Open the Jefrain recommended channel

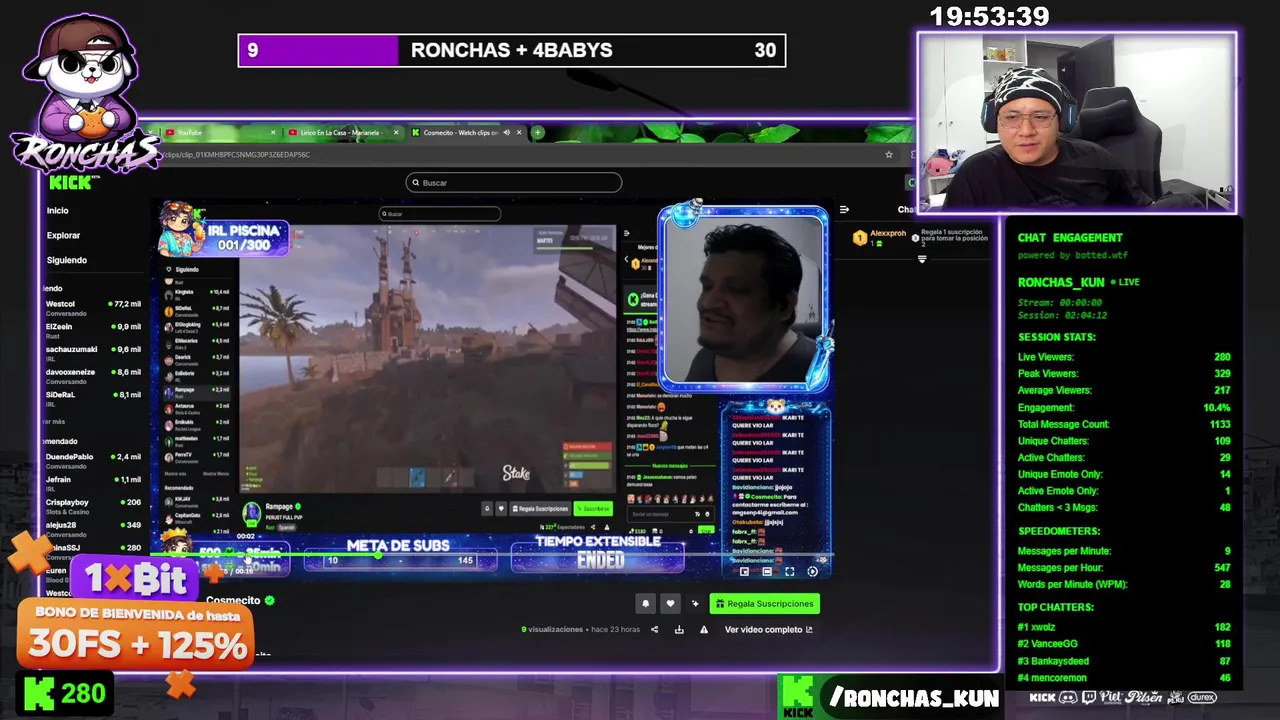(x=93, y=483)
